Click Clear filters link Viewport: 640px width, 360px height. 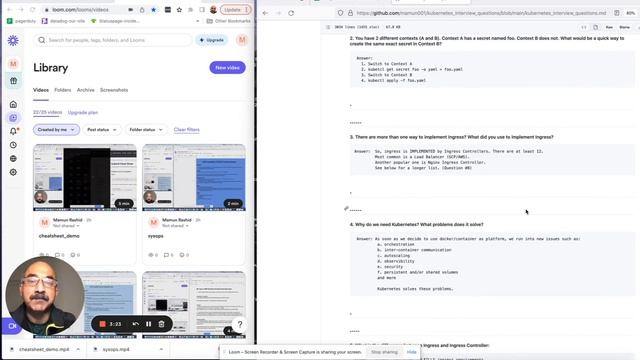click(x=187, y=129)
